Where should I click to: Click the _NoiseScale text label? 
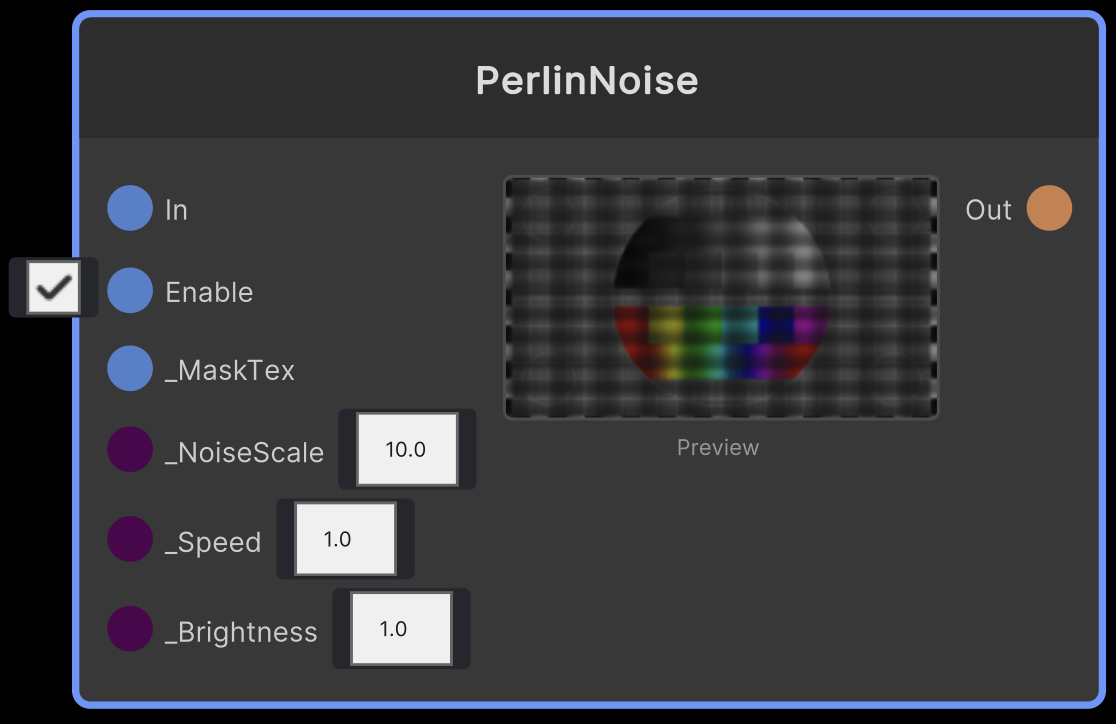tap(244, 453)
